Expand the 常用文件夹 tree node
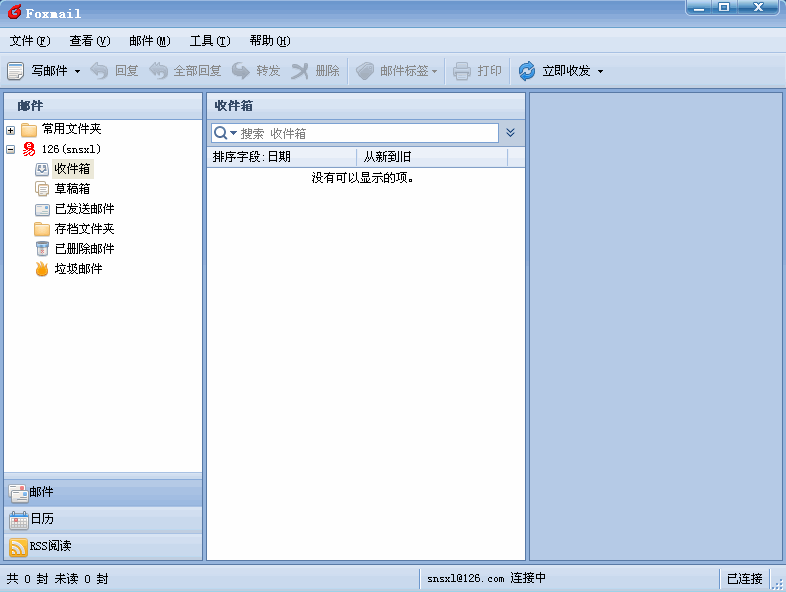This screenshot has height=592, width=786. 11,130
